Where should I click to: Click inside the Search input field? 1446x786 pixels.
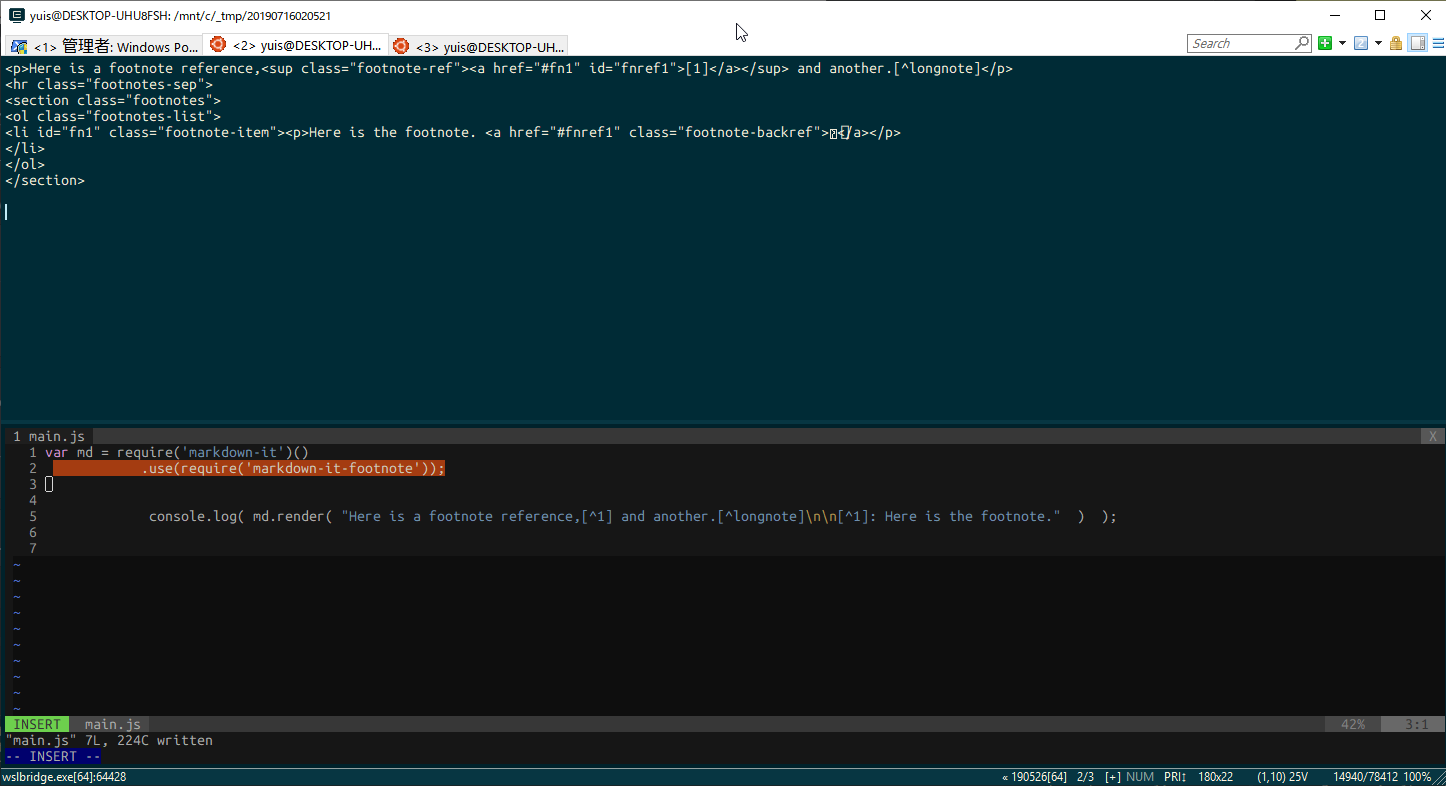click(1240, 43)
